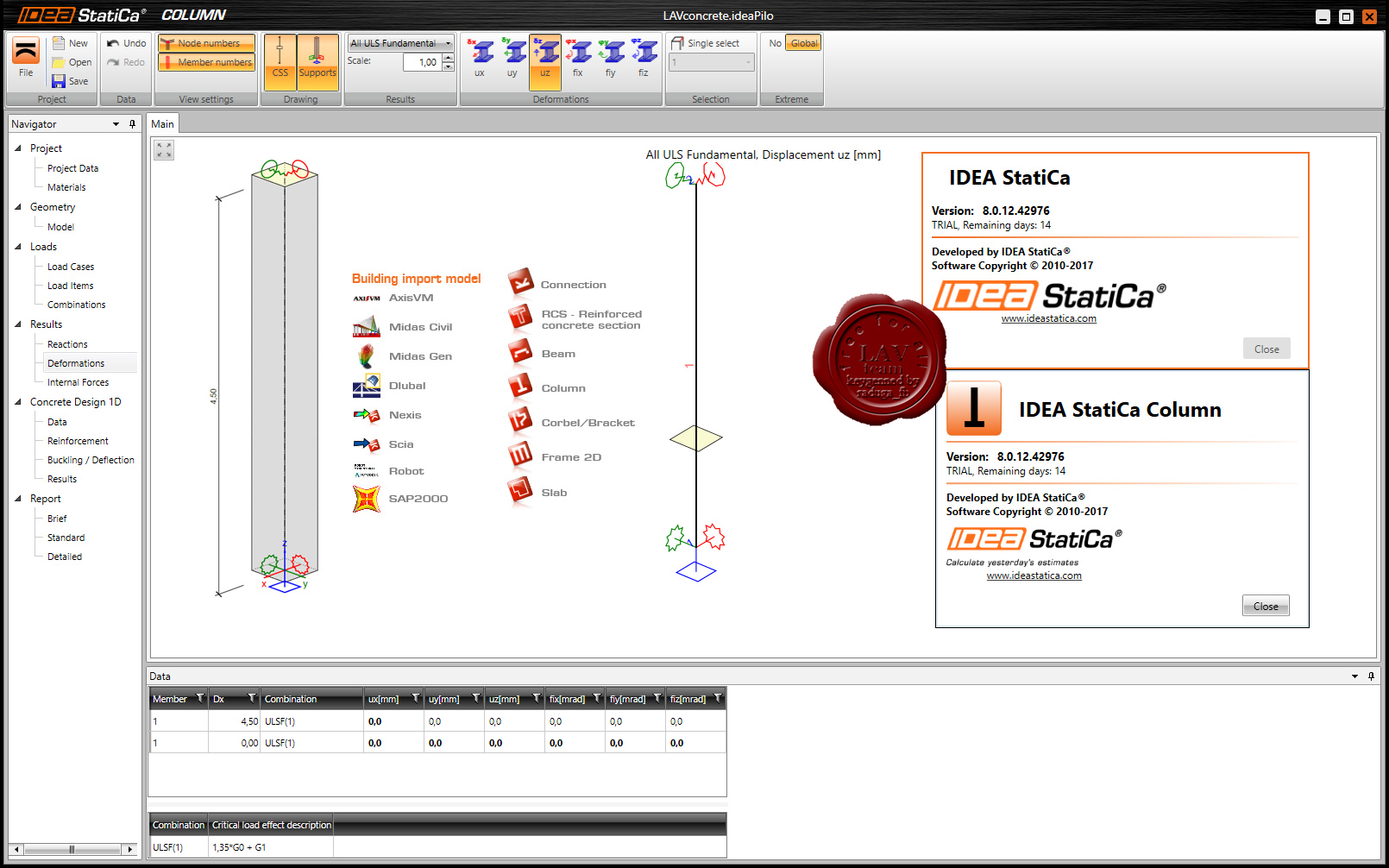The image size is (1389, 868).
Task: Open Project Data in navigator
Action: point(72,168)
